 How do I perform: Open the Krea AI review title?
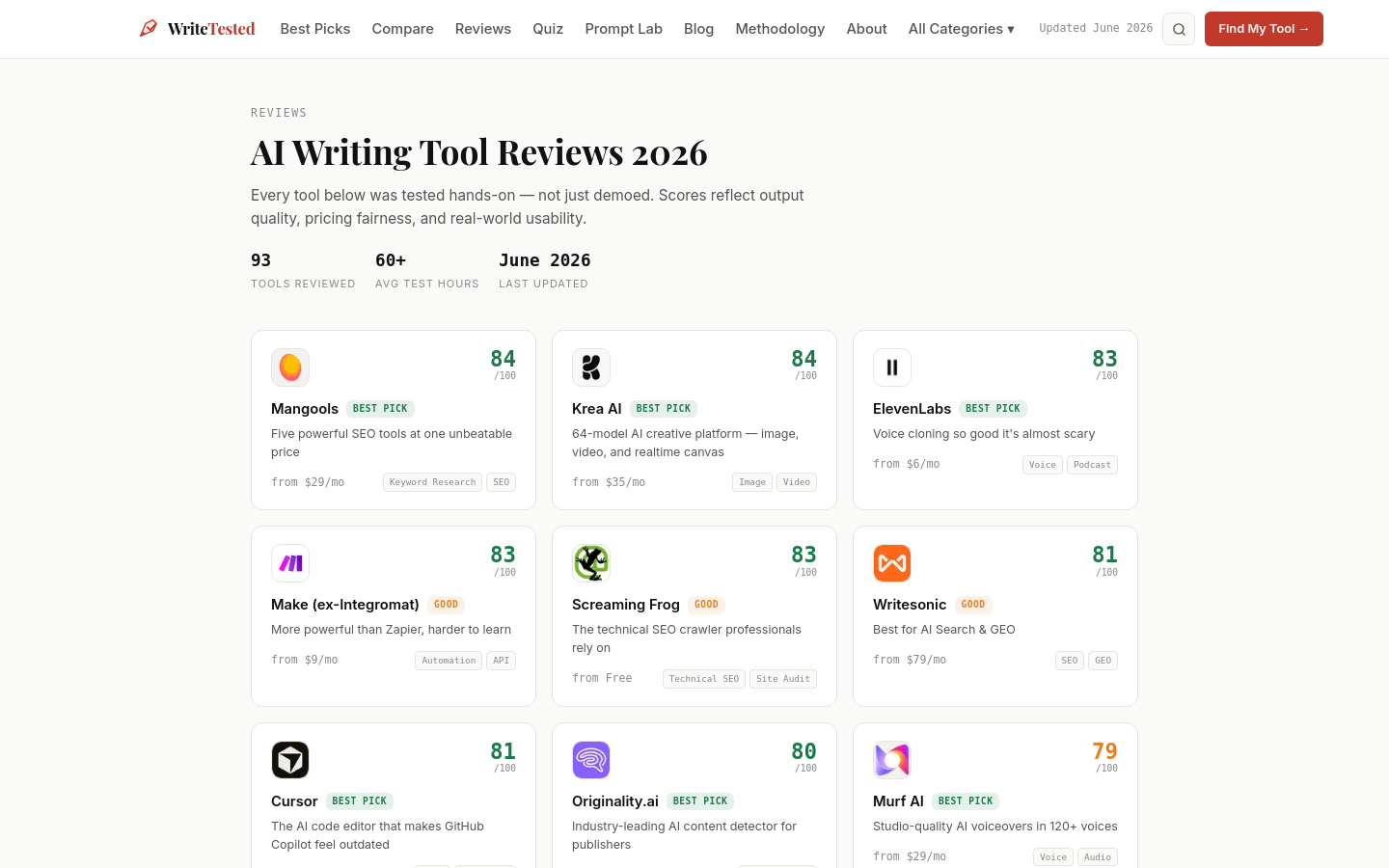click(x=597, y=409)
